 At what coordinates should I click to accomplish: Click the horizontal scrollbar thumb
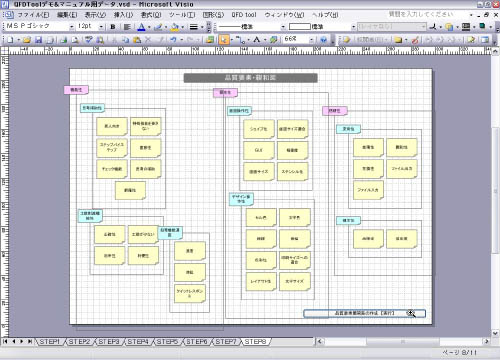click(403, 342)
